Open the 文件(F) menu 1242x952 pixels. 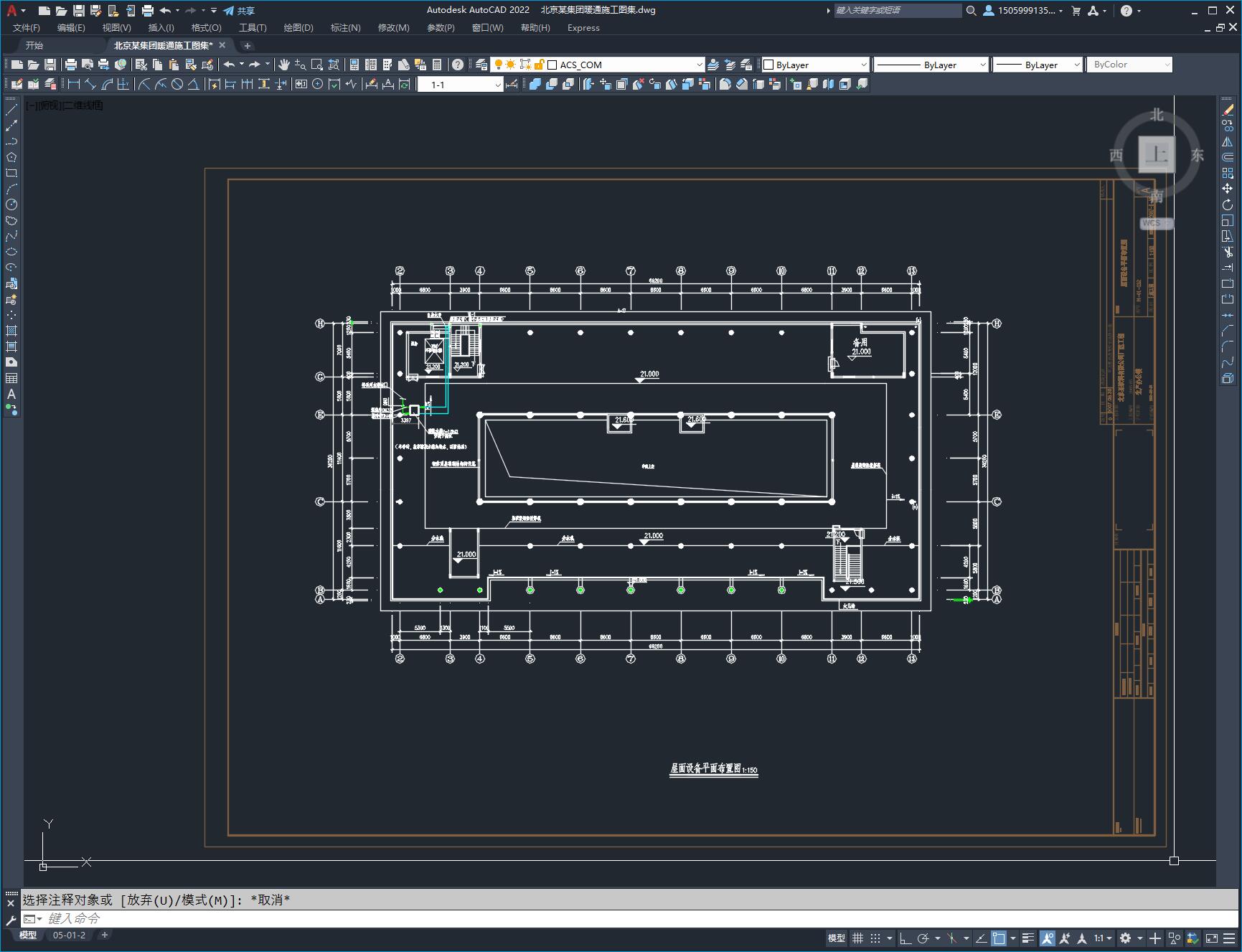click(27, 28)
